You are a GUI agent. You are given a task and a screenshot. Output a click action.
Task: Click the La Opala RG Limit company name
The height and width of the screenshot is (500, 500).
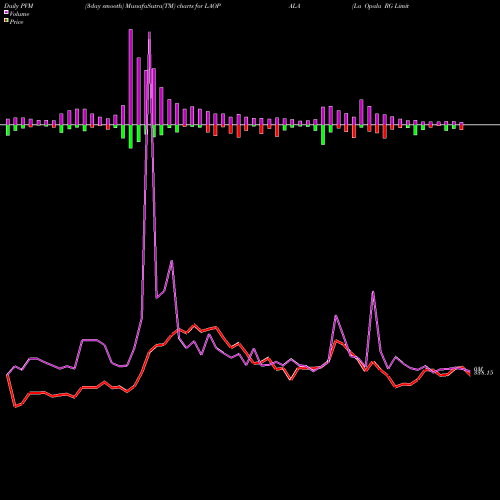(381, 6)
